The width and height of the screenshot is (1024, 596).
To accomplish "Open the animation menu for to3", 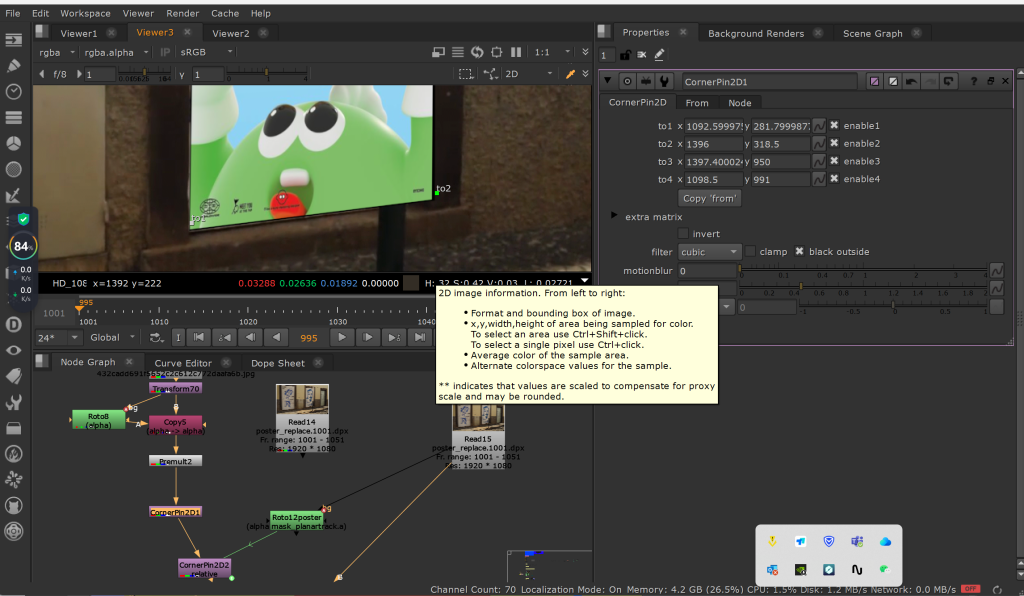I will 819,162.
